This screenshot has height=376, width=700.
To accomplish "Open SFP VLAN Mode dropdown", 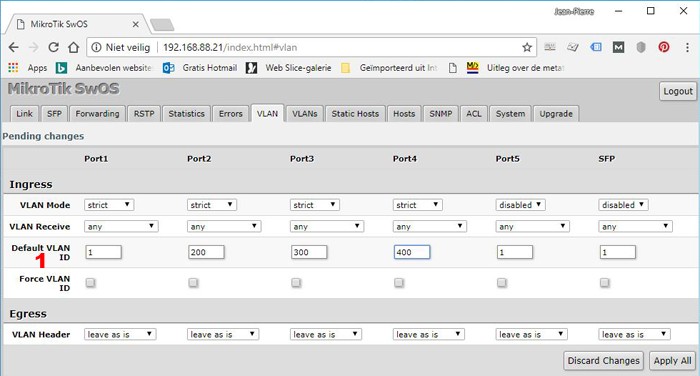I will click(623, 205).
